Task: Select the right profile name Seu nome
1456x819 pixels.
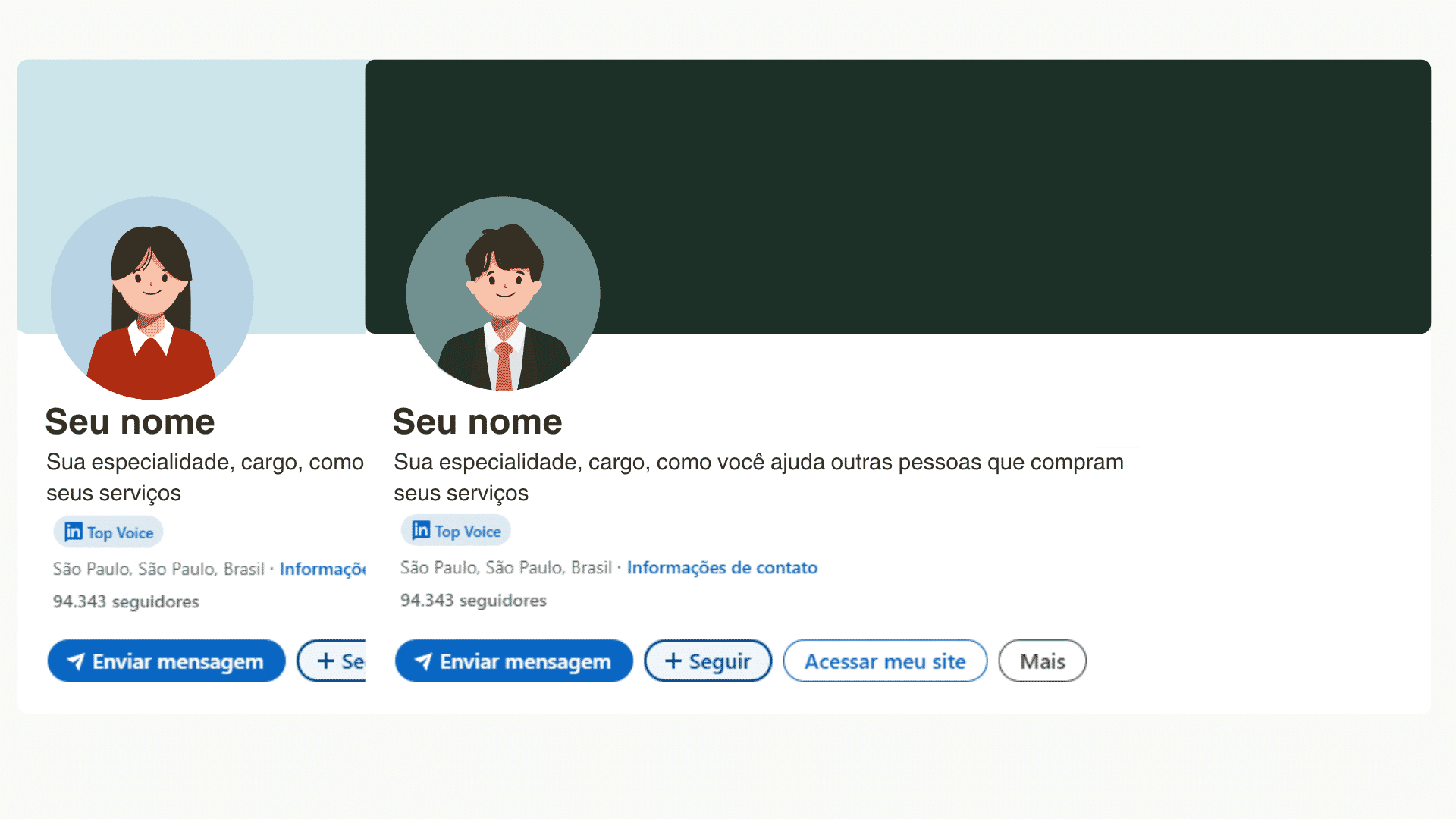Action: point(477,422)
